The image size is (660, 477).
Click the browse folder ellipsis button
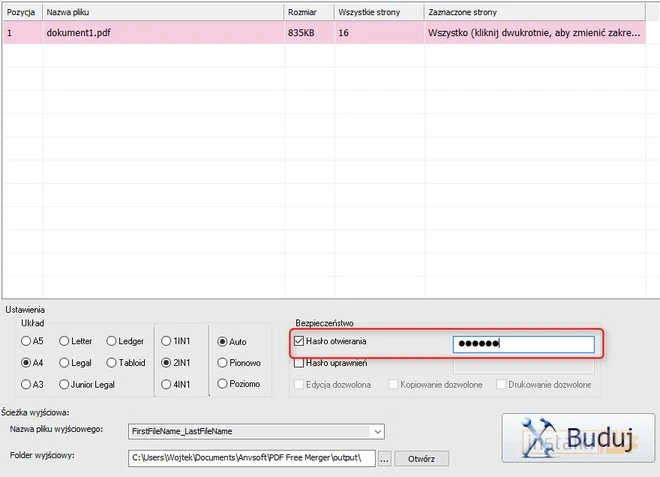click(384, 458)
